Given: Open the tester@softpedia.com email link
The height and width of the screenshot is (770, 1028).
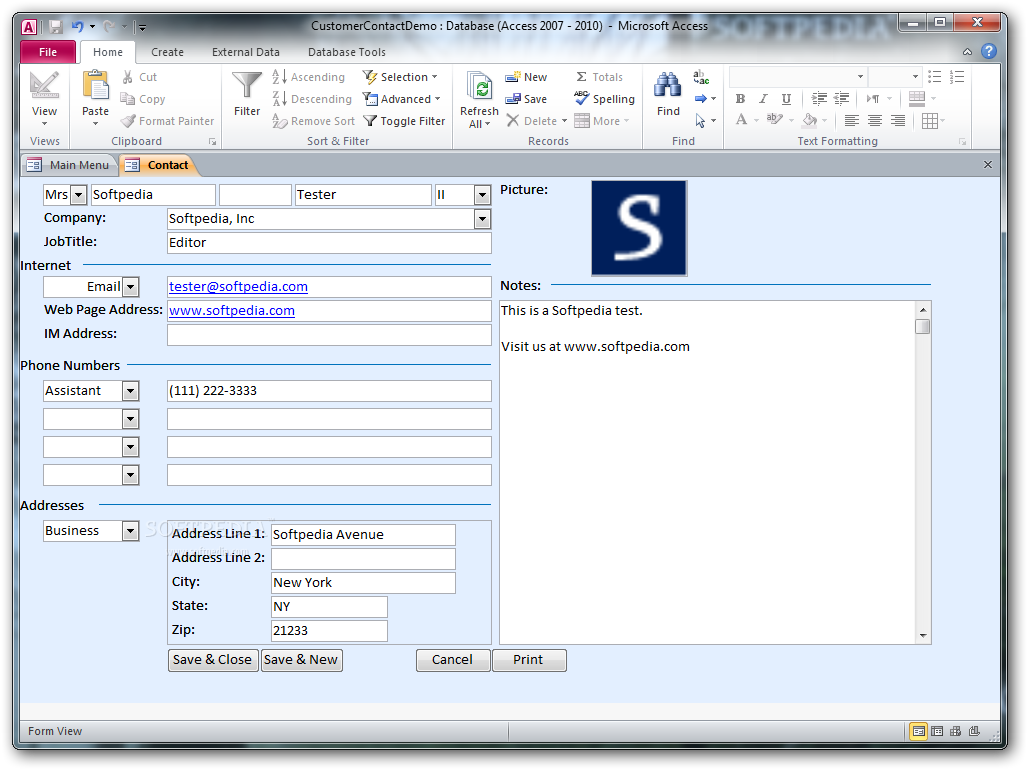Looking at the screenshot, I should pyautogui.click(x=238, y=287).
